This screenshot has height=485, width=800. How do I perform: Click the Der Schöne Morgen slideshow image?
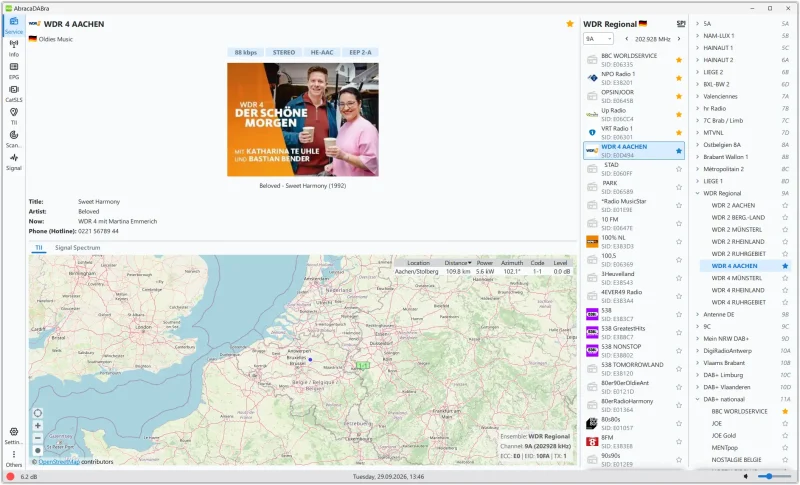[303, 119]
